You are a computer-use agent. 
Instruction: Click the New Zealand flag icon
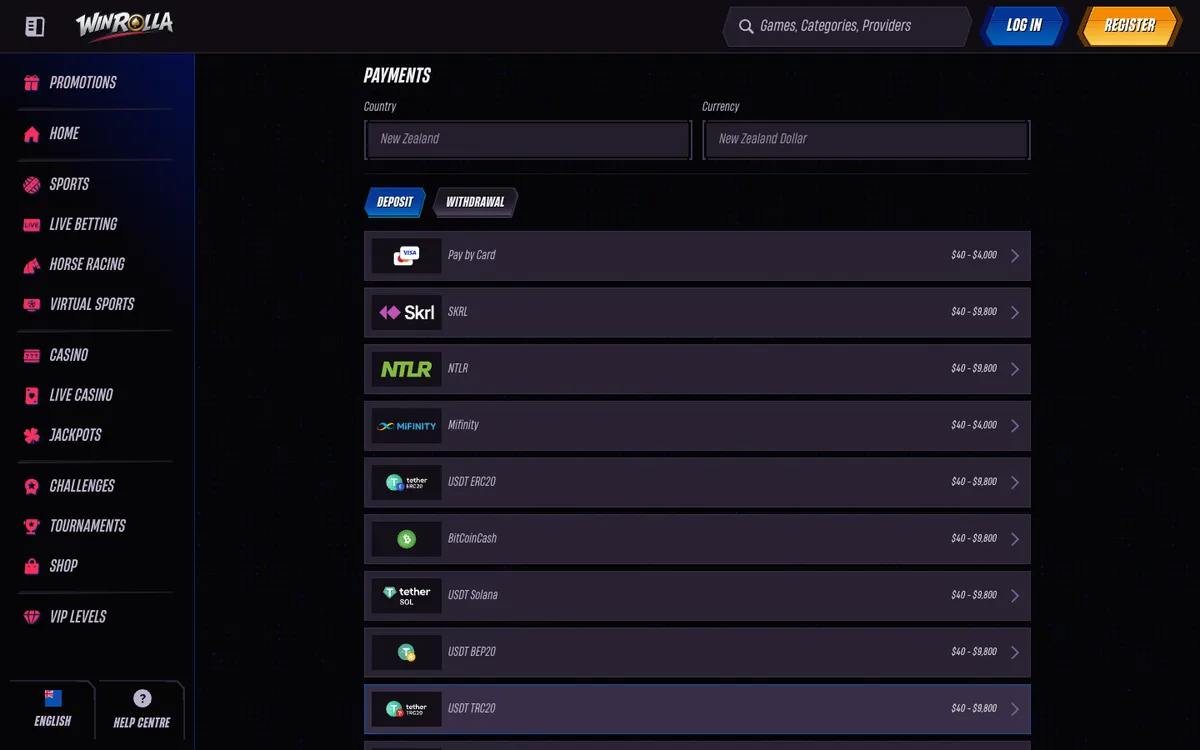[53, 698]
